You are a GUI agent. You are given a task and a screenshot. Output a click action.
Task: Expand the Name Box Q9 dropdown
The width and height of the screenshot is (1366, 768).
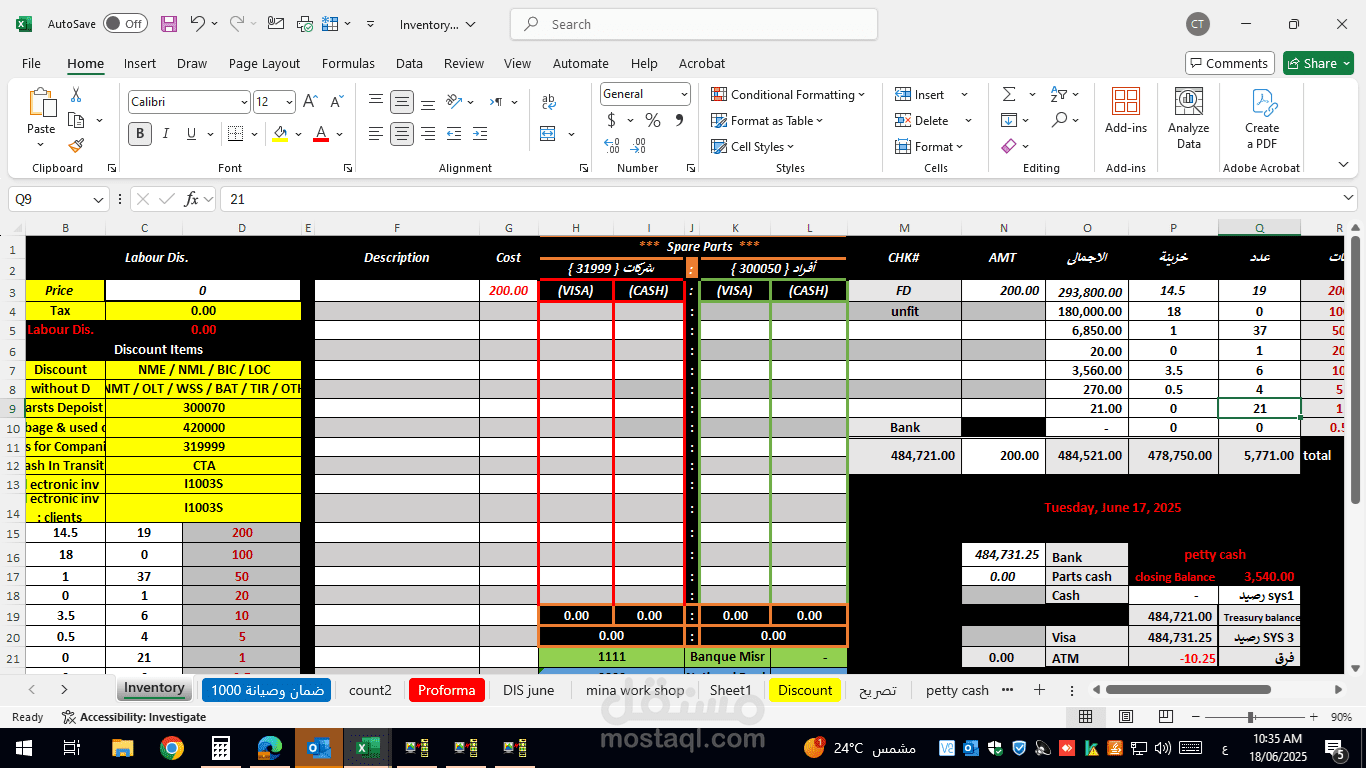click(x=98, y=199)
